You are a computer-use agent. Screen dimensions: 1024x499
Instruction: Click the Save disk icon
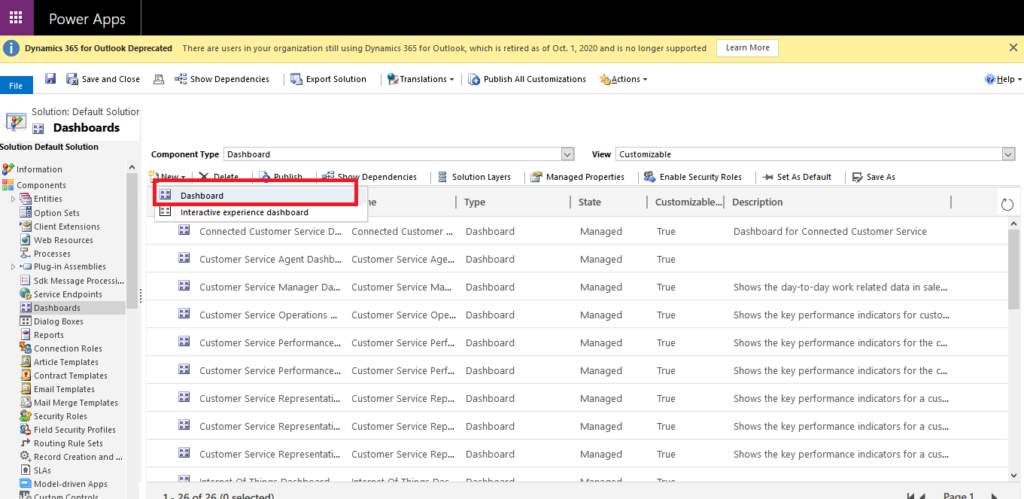(50, 79)
